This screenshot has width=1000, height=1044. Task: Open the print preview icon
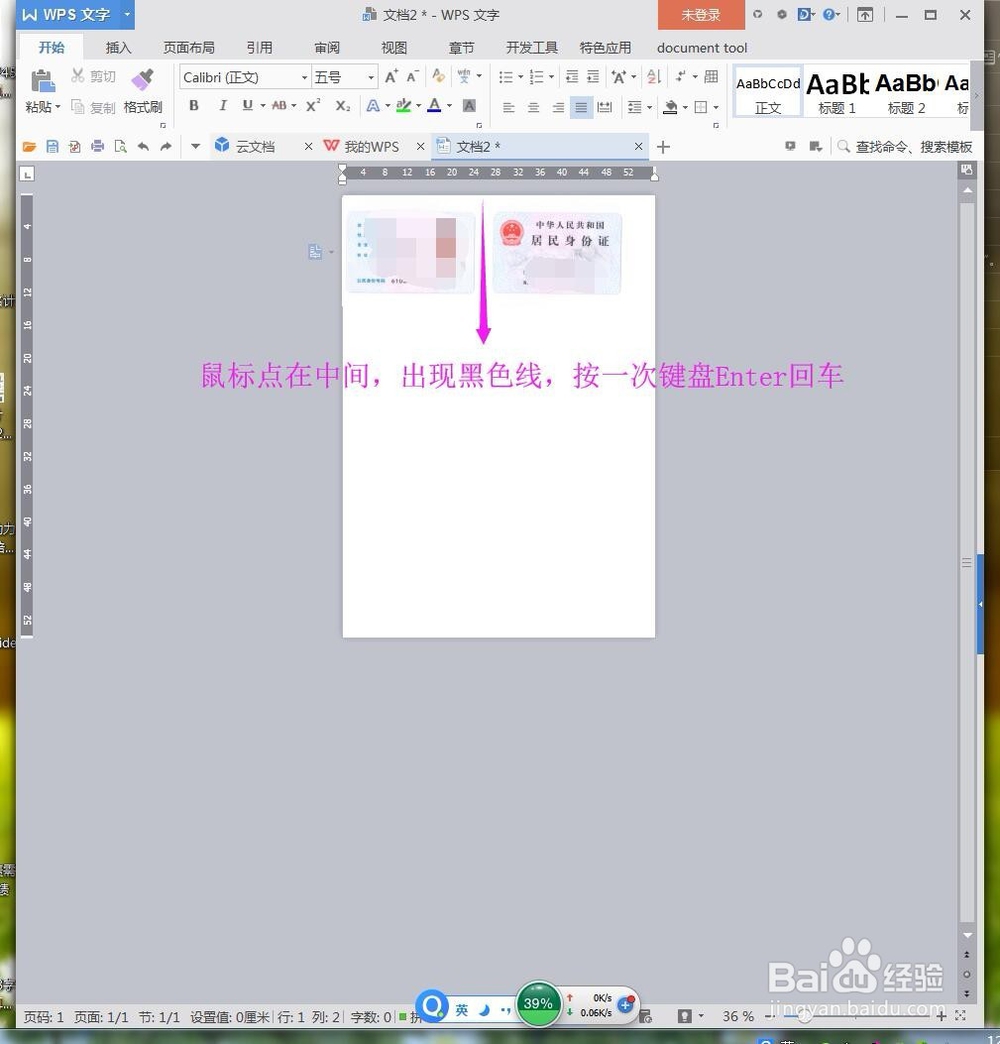121,146
